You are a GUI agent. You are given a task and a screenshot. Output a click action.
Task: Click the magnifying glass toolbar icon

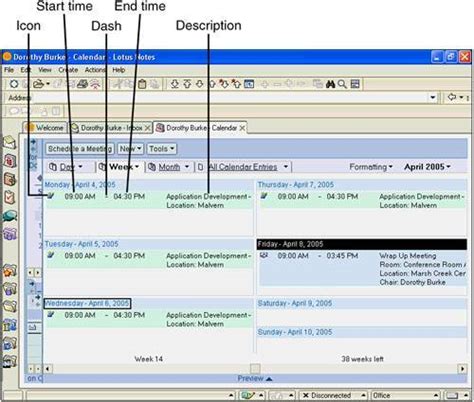click(x=342, y=84)
